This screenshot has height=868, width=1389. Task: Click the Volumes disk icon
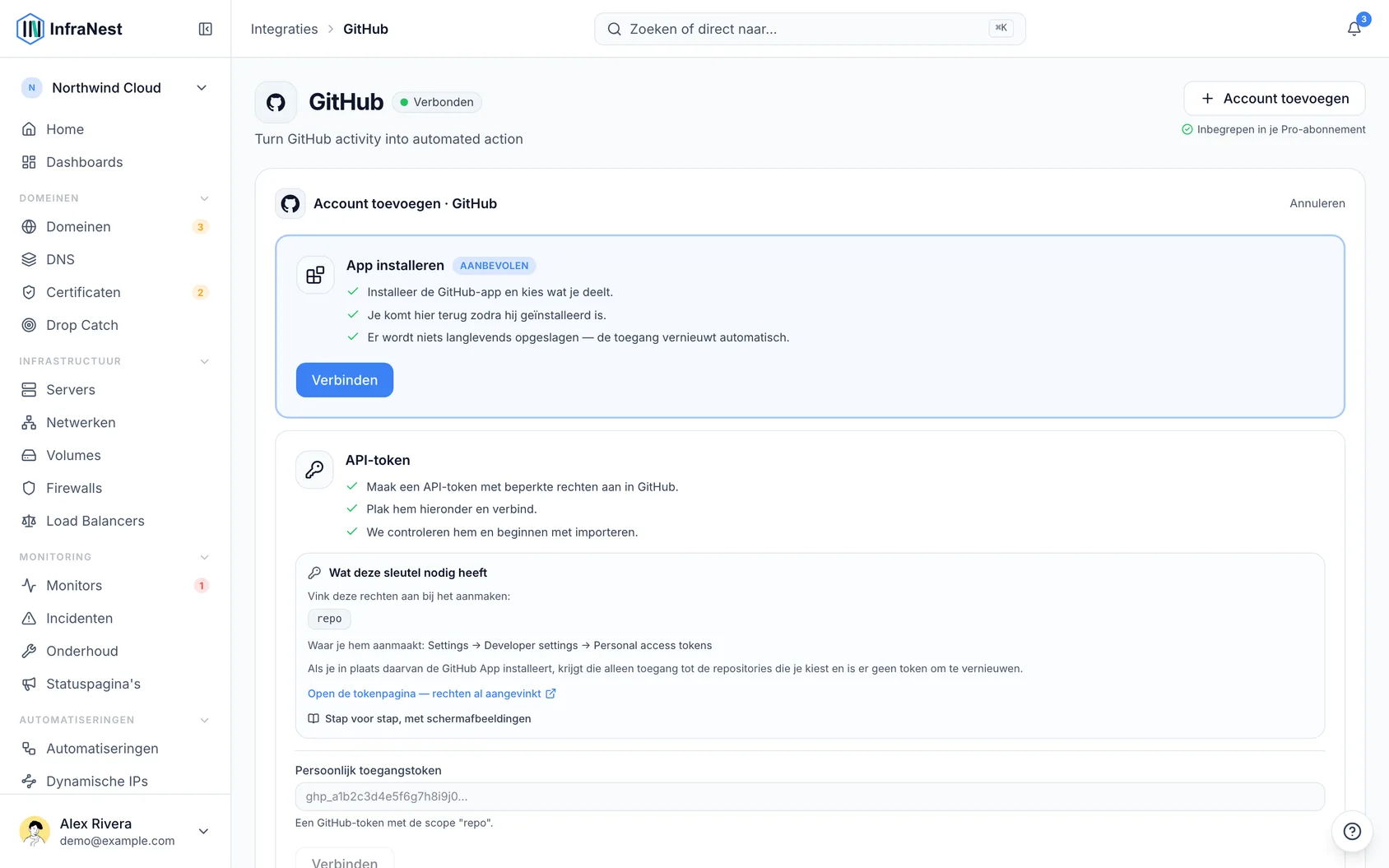pyautogui.click(x=29, y=455)
